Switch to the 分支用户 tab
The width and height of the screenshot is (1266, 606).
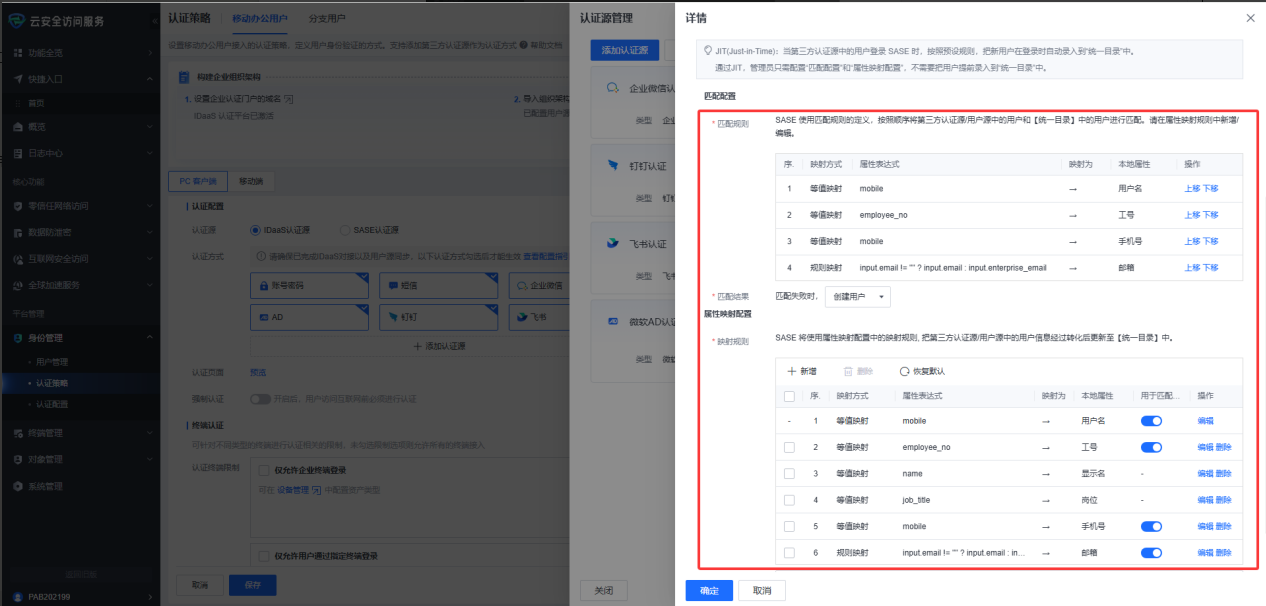328,18
